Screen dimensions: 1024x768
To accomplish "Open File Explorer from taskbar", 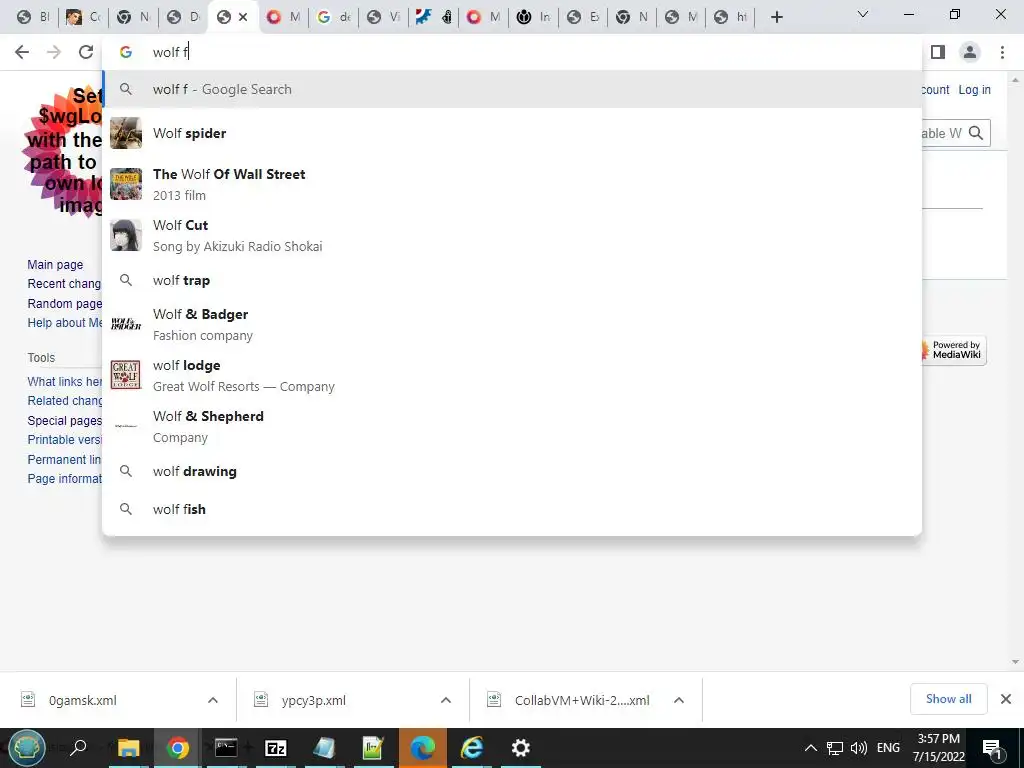I will click(x=128, y=748).
